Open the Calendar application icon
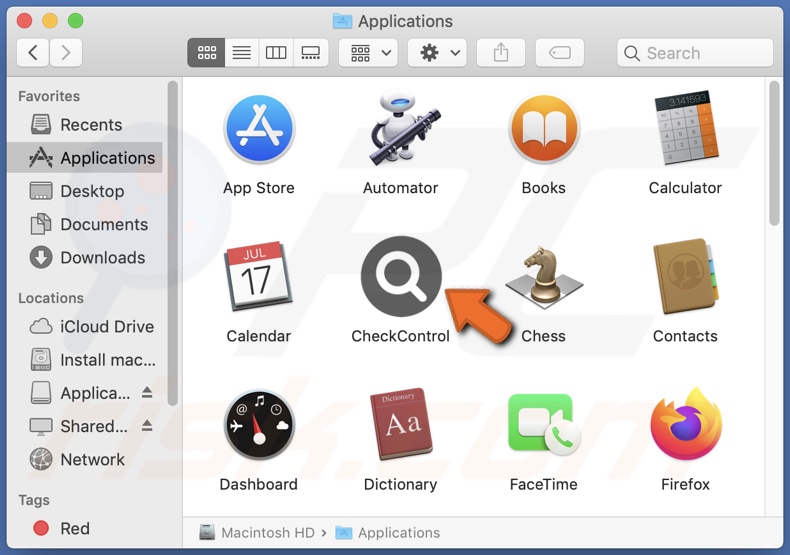The image size is (790, 555). pyautogui.click(x=258, y=276)
